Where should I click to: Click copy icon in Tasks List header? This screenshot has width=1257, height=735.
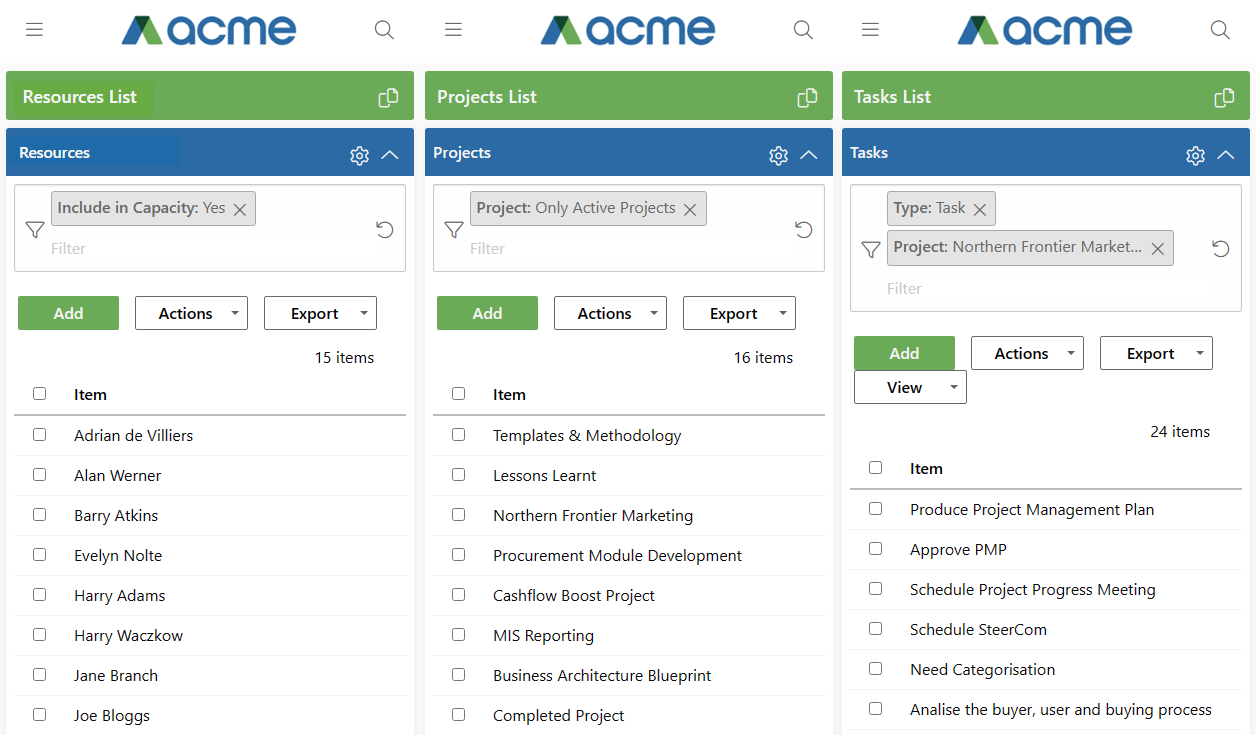point(1224,97)
